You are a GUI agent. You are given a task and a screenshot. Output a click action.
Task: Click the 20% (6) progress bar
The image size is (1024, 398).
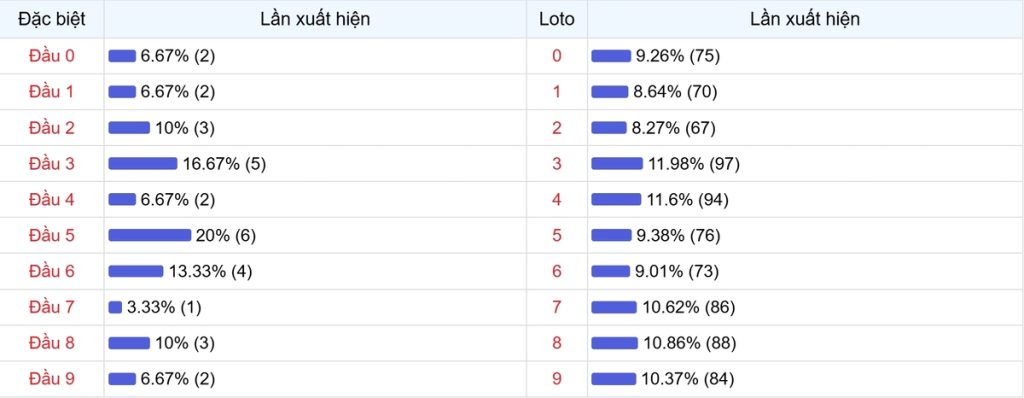pyautogui.click(x=150, y=235)
